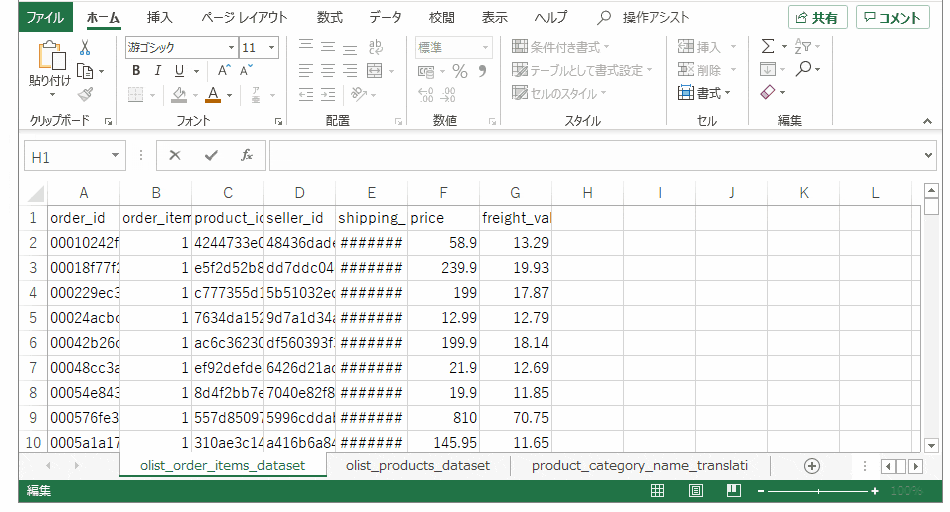
Task: Apply the Font Color A
Action: click(x=213, y=95)
